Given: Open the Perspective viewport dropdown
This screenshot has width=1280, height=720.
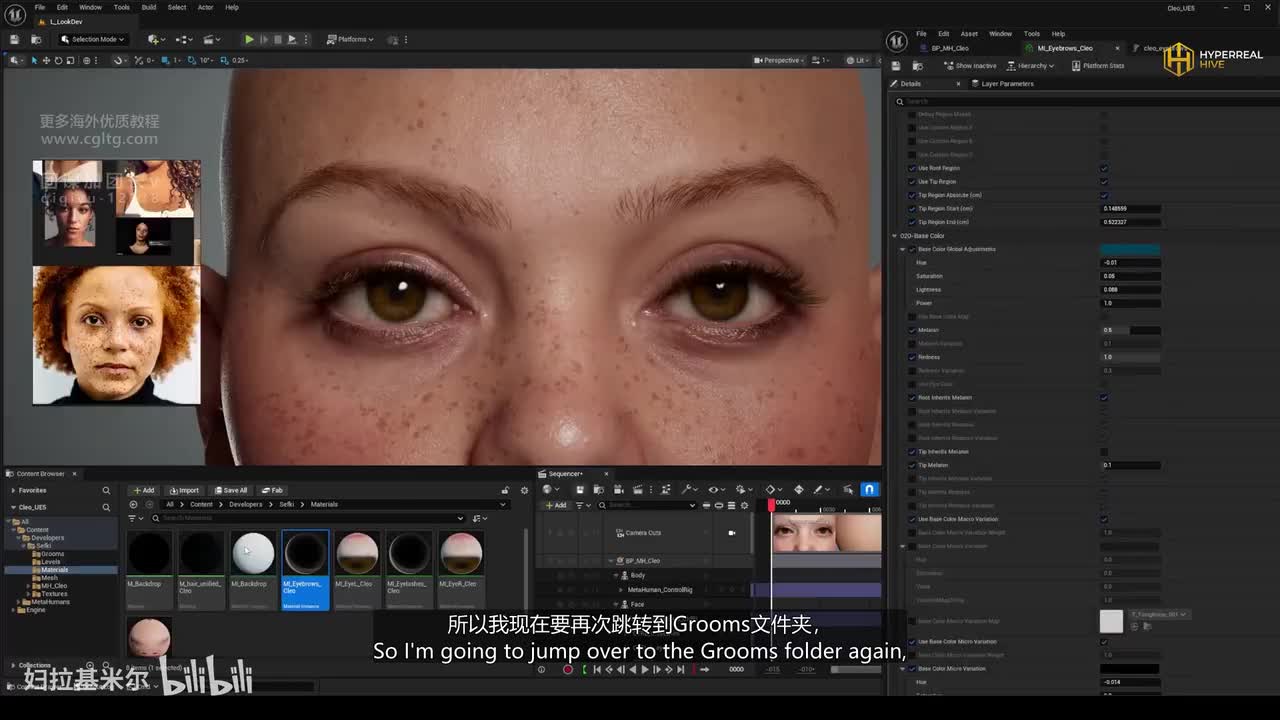Looking at the screenshot, I should point(779,60).
